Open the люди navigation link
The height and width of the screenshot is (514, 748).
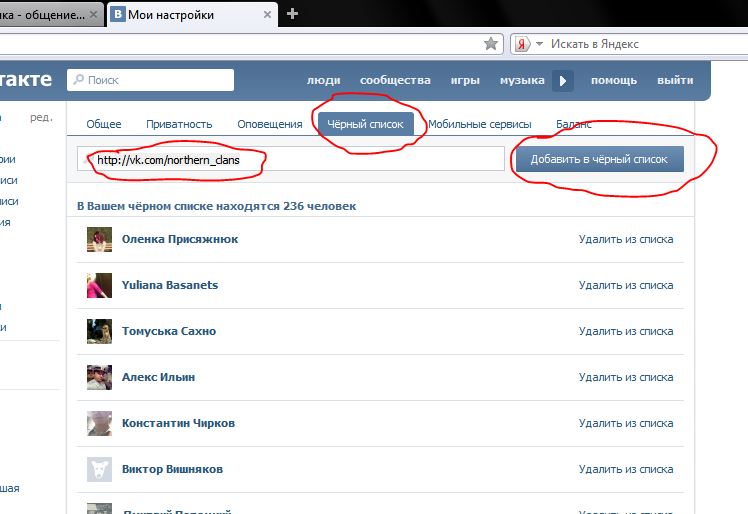[x=323, y=80]
